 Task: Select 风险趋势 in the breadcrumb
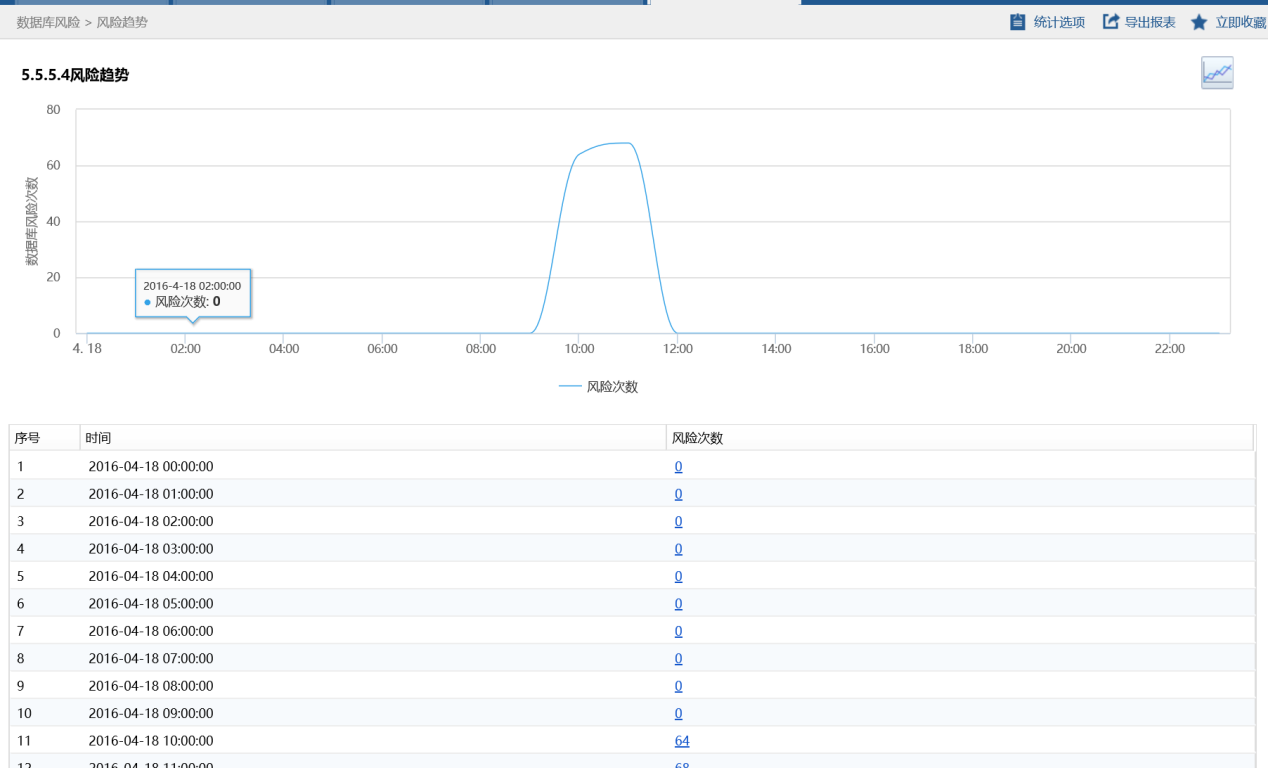click(x=122, y=22)
